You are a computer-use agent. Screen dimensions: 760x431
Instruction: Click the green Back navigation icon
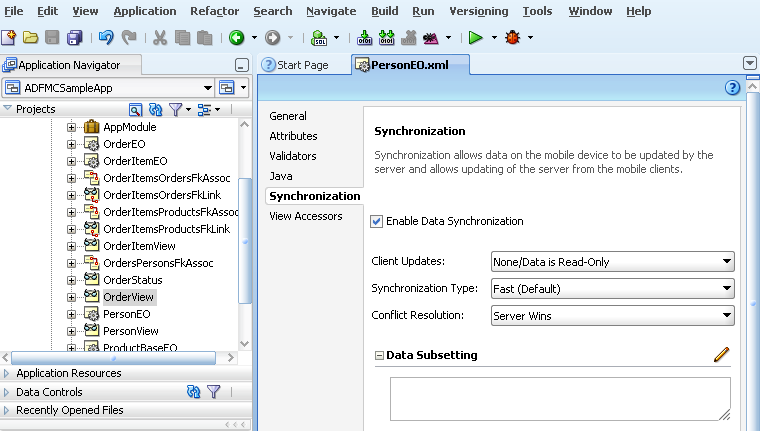coord(237,37)
